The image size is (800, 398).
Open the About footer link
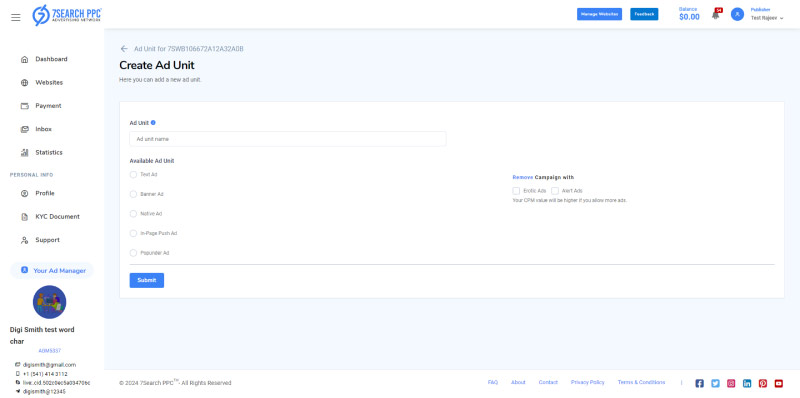tap(518, 383)
